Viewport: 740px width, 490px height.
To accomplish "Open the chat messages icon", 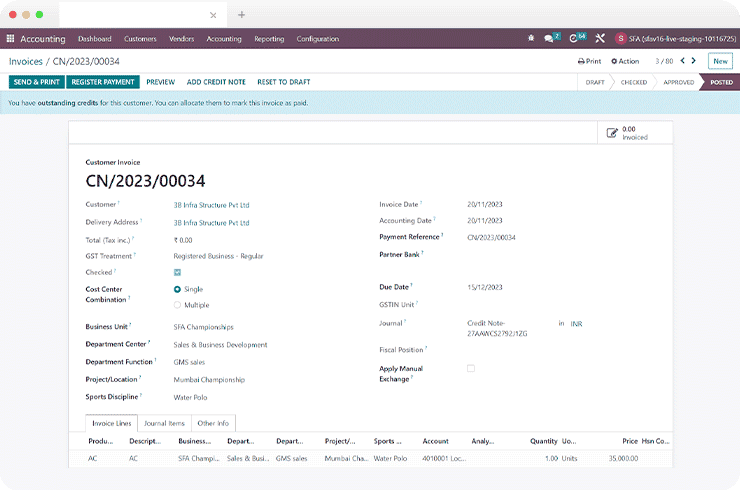I will click(x=551, y=39).
